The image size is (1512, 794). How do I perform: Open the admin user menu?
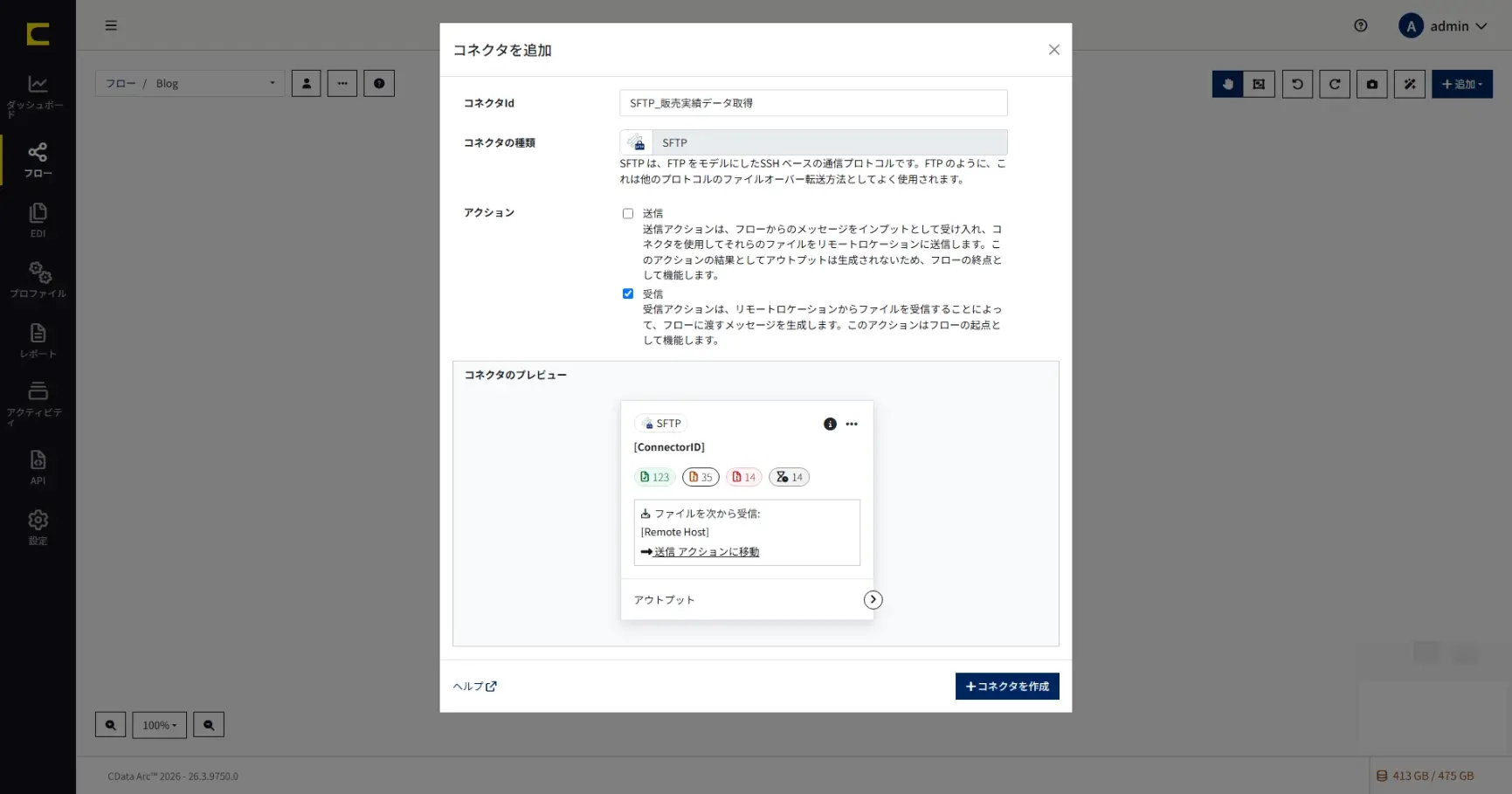click(1444, 26)
